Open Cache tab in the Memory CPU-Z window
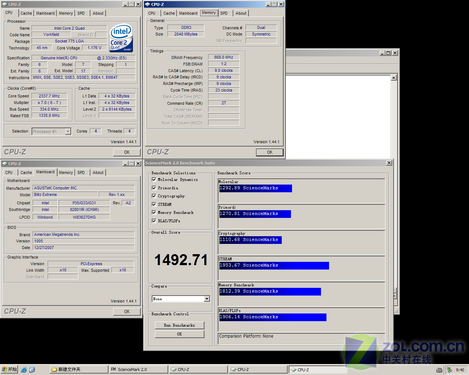This screenshot has width=469, height=375. (x=169, y=13)
